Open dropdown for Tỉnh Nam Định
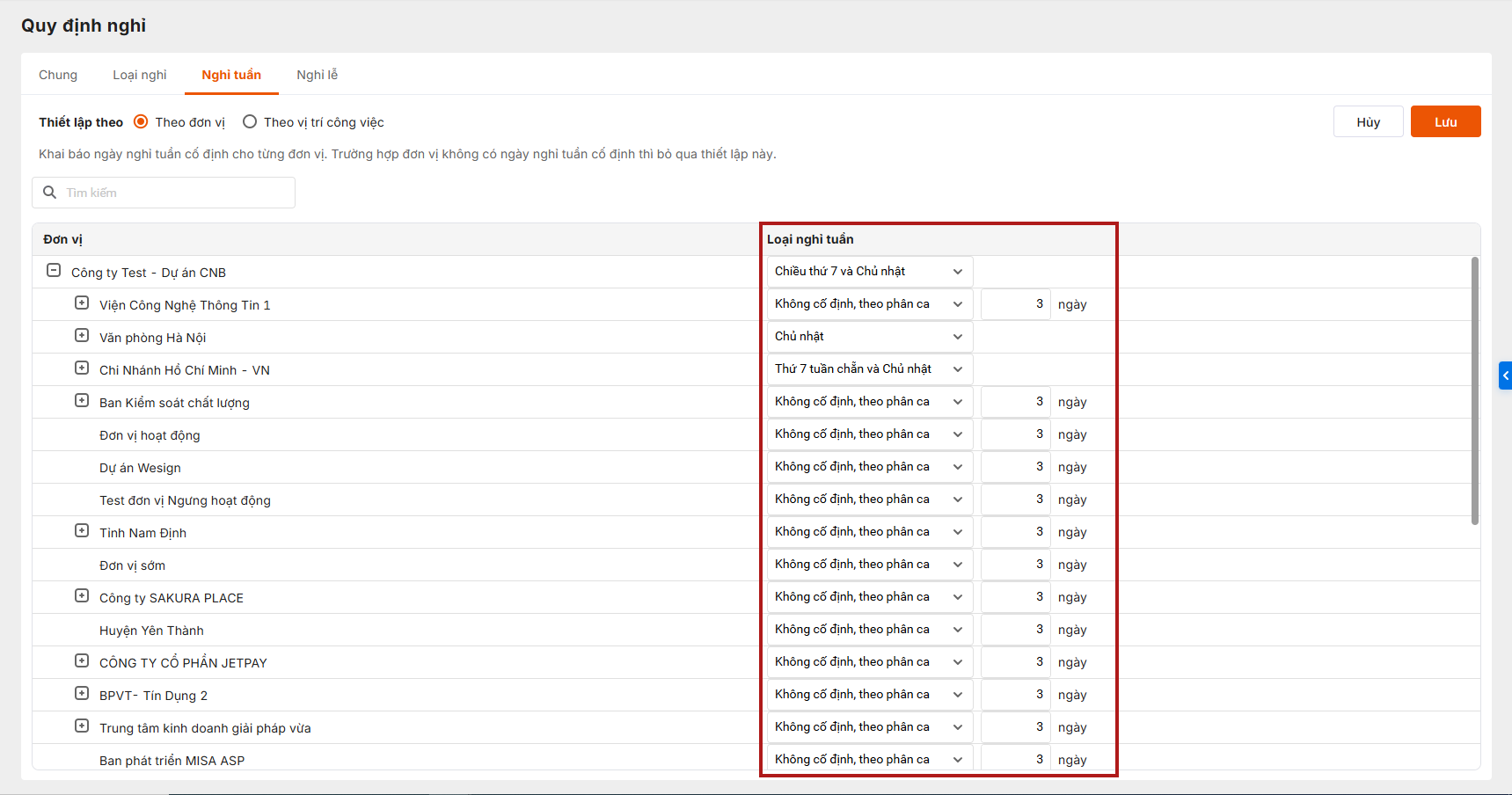The image size is (1512, 795). pos(870,532)
